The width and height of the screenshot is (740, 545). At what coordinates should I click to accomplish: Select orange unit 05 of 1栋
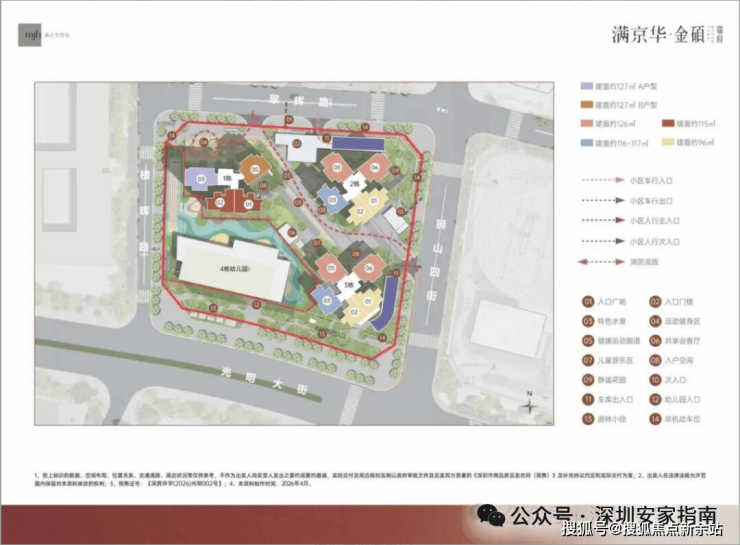pos(255,169)
